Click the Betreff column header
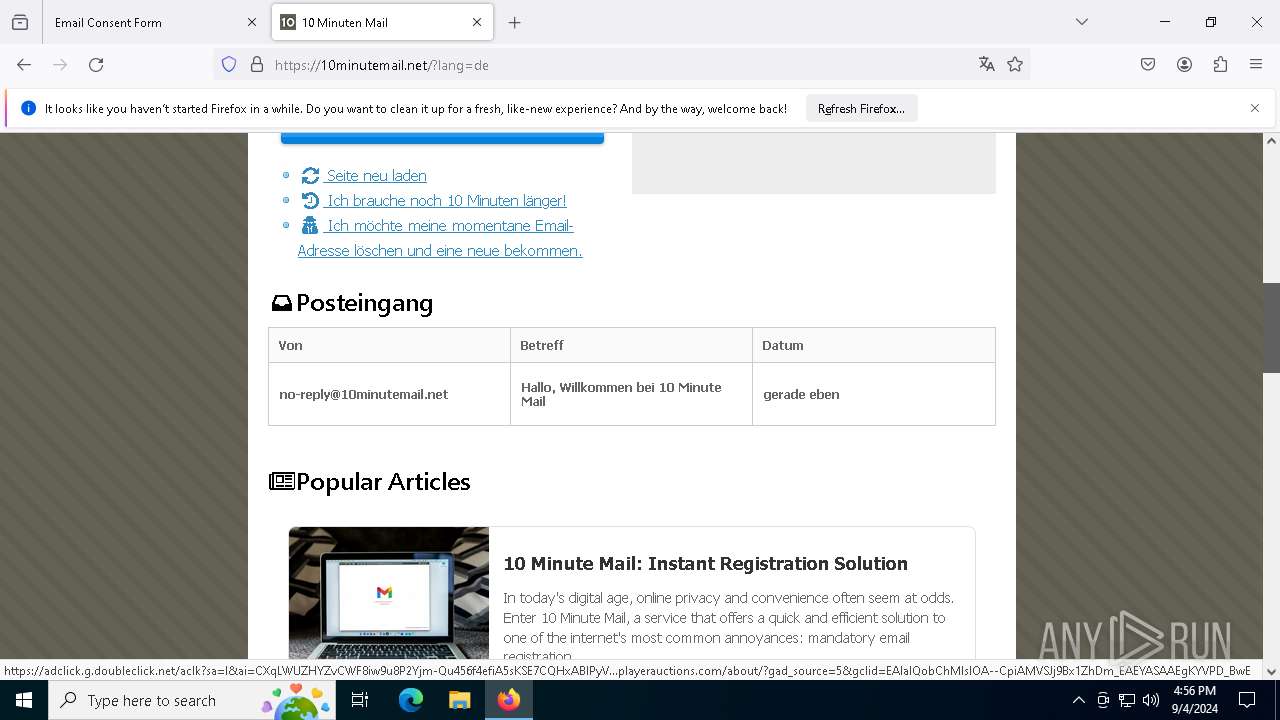 pos(631,345)
